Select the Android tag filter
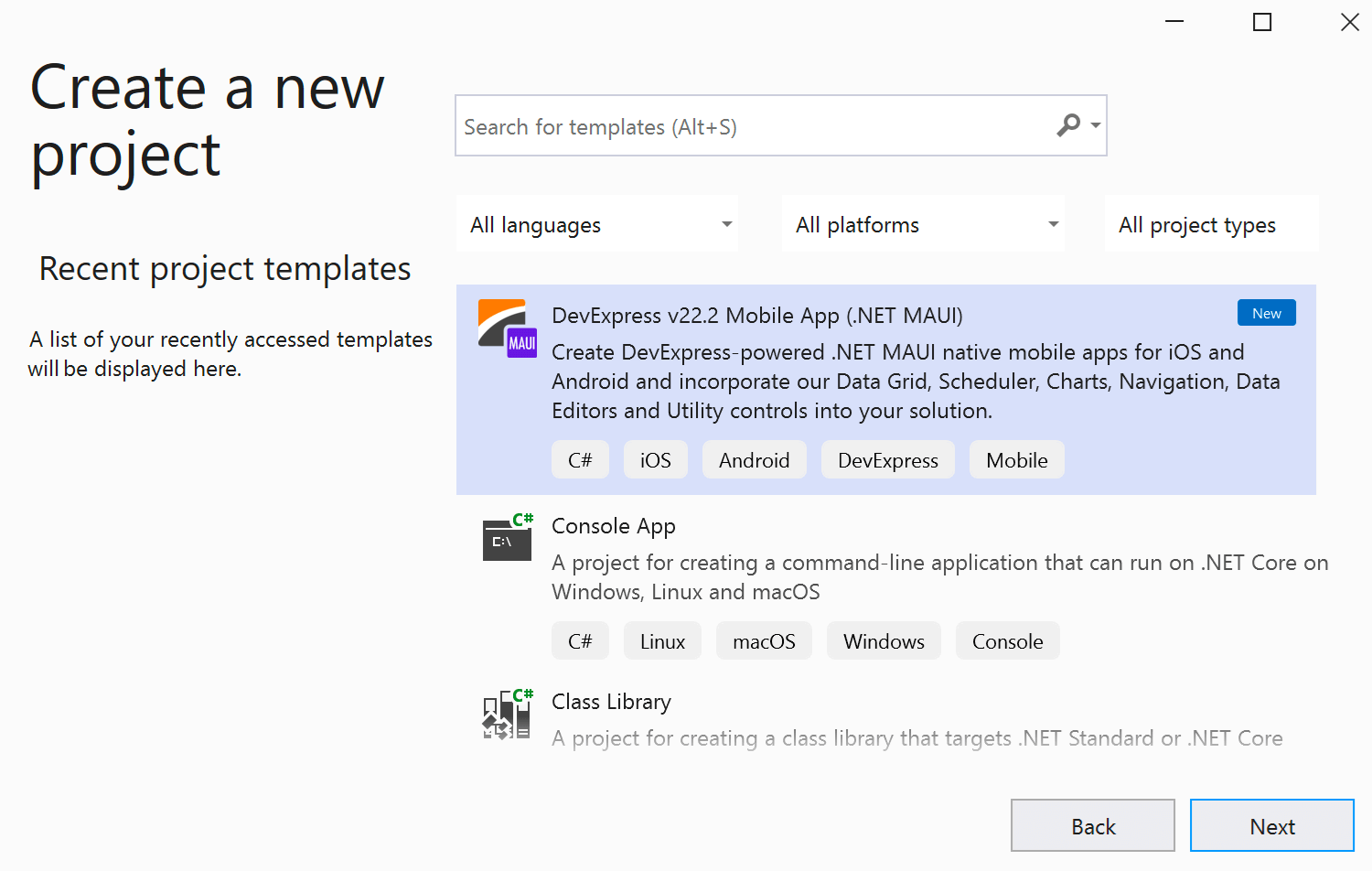This screenshot has height=871, width=1372. coord(754,459)
